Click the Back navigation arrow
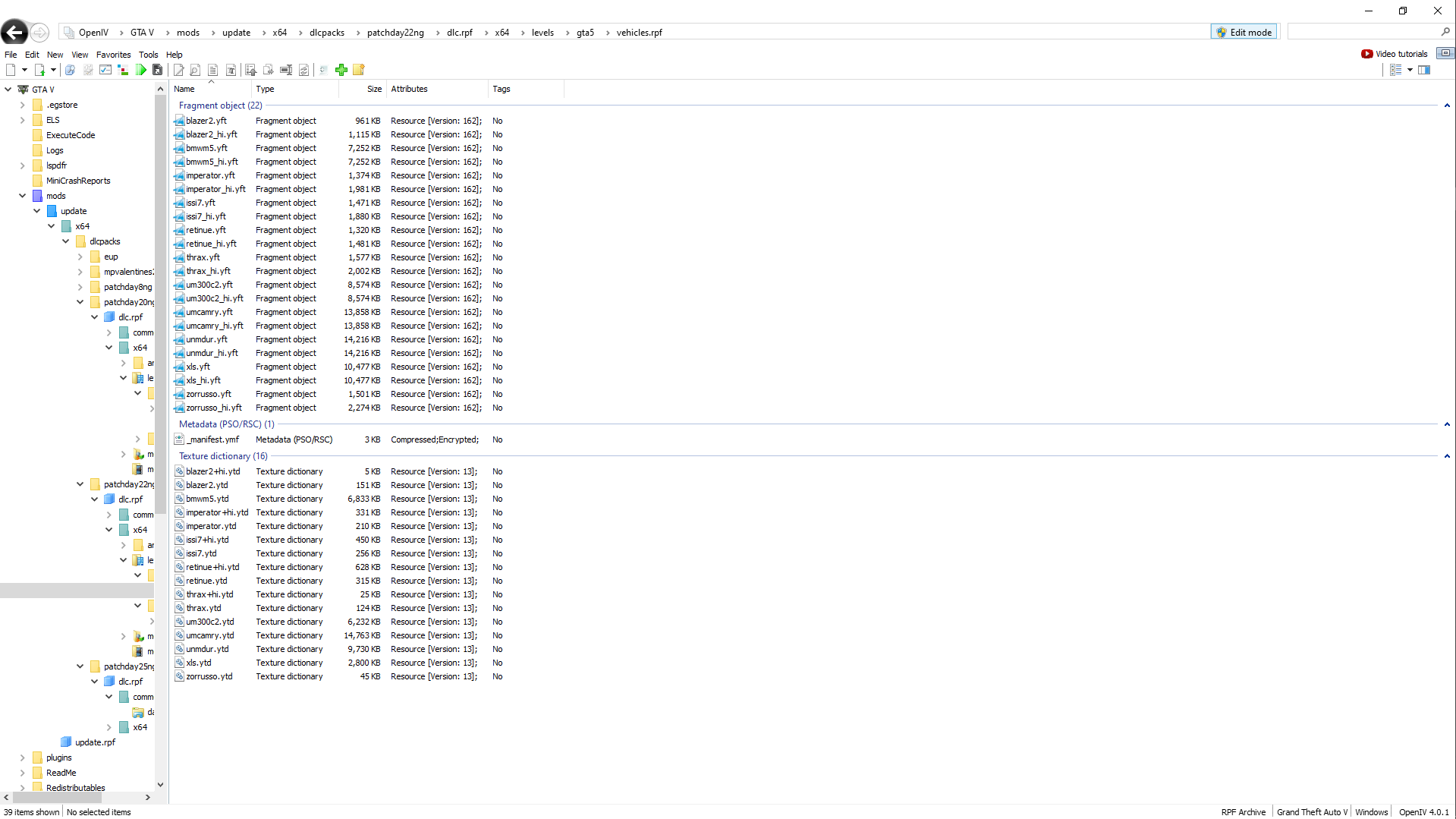Image resolution: width=1456 pixels, height=819 pixels. point(14,32)
